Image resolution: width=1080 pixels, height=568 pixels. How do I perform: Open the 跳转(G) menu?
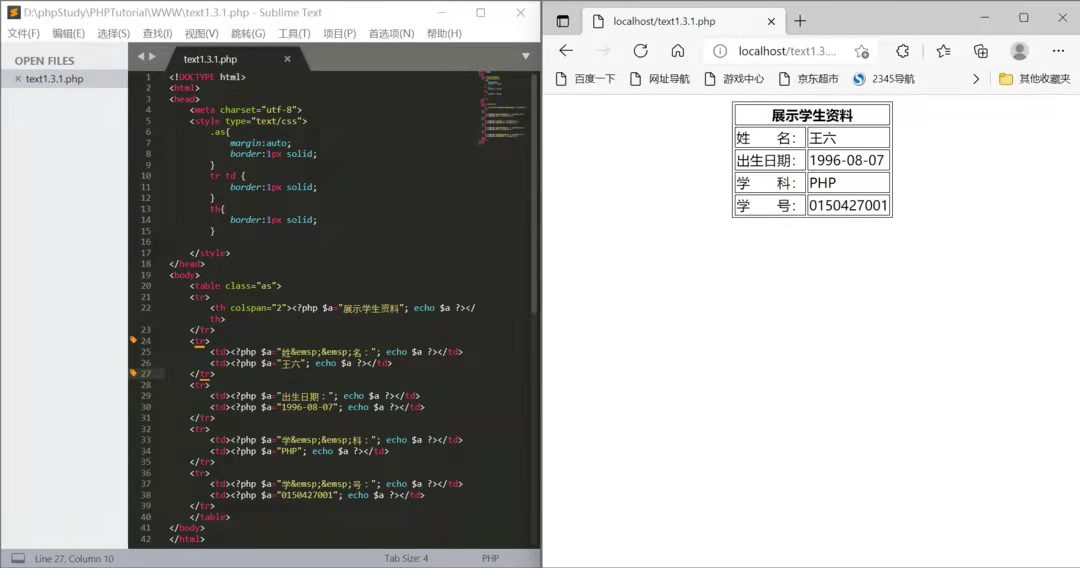tap(248, 33)
